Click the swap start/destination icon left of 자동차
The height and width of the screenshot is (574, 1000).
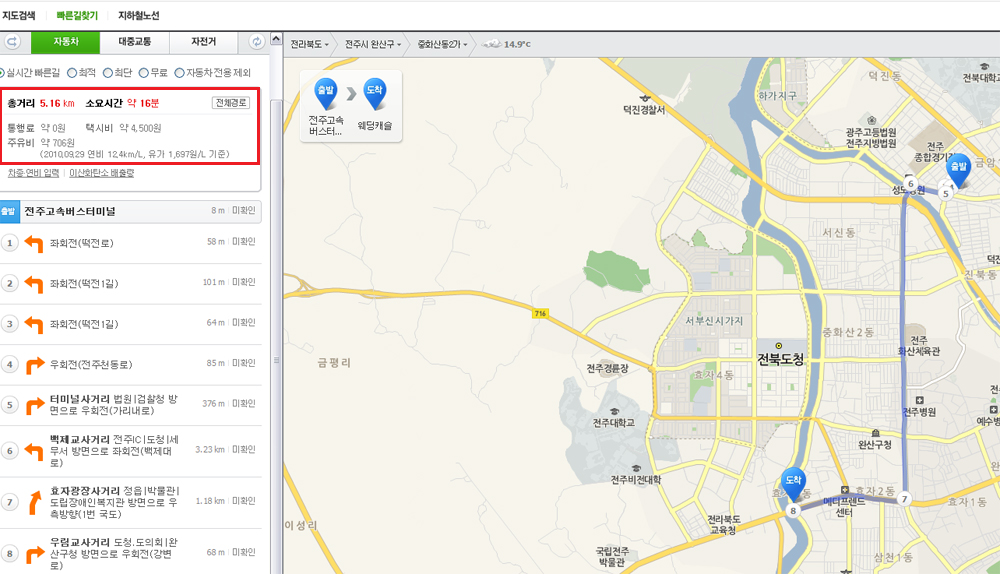(x=12, y=41)
